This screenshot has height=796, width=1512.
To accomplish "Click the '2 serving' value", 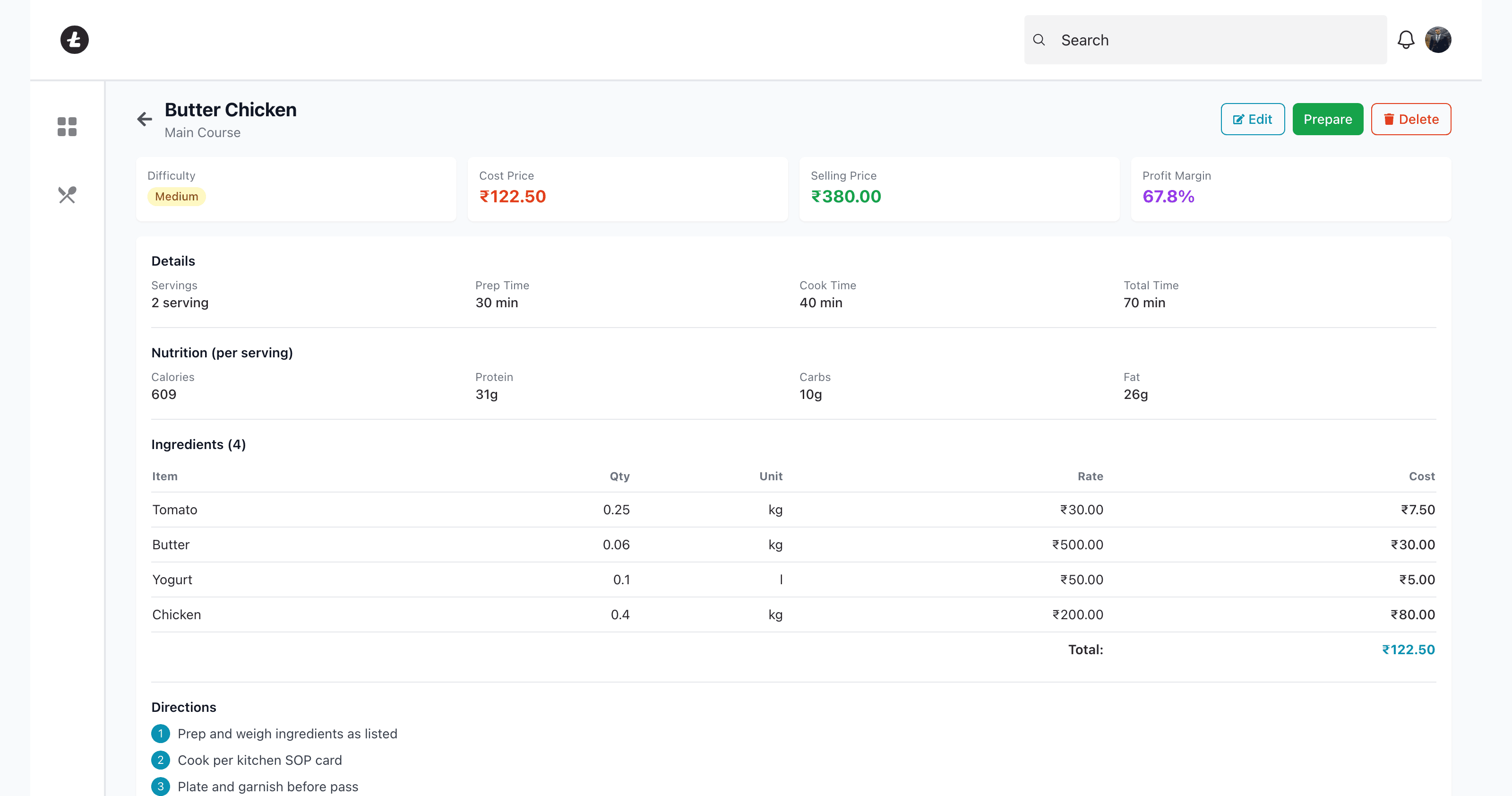I will click(180, 303).
